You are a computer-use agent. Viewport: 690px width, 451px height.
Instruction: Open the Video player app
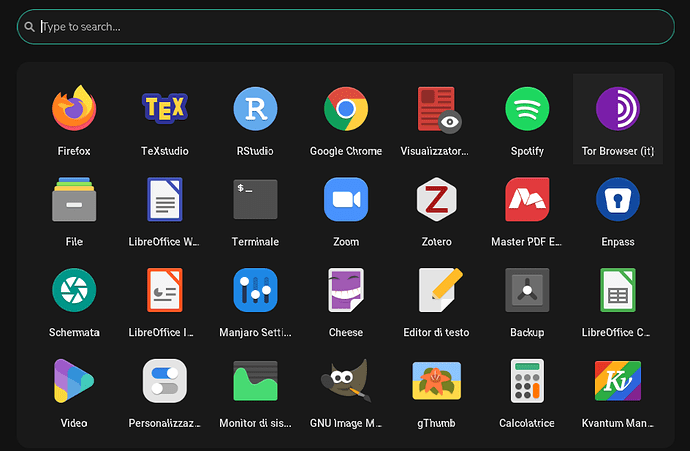point(74,380)
